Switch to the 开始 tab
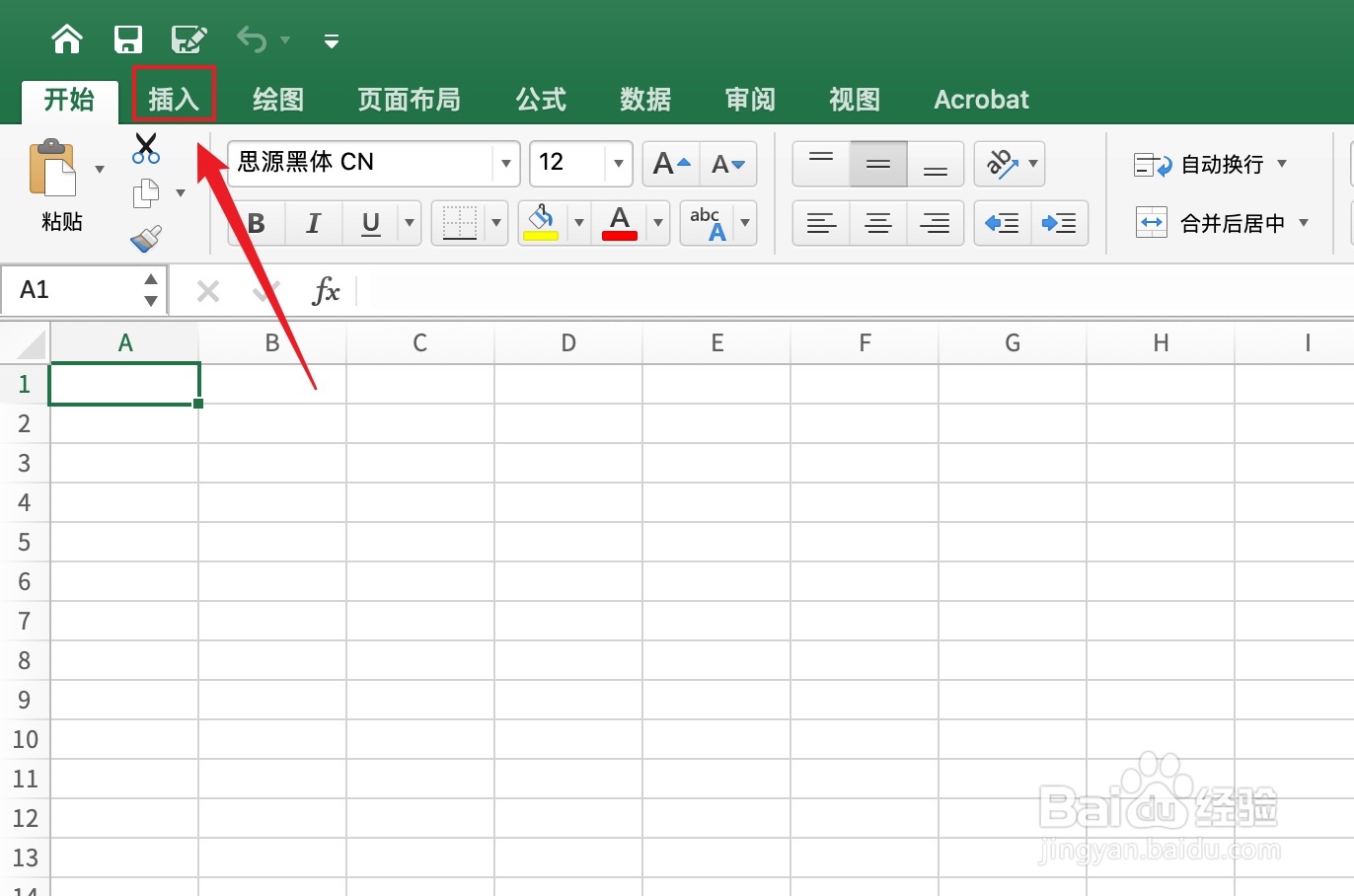Image resolution: width=1354 pixels, height=896 pixels. 69,100
